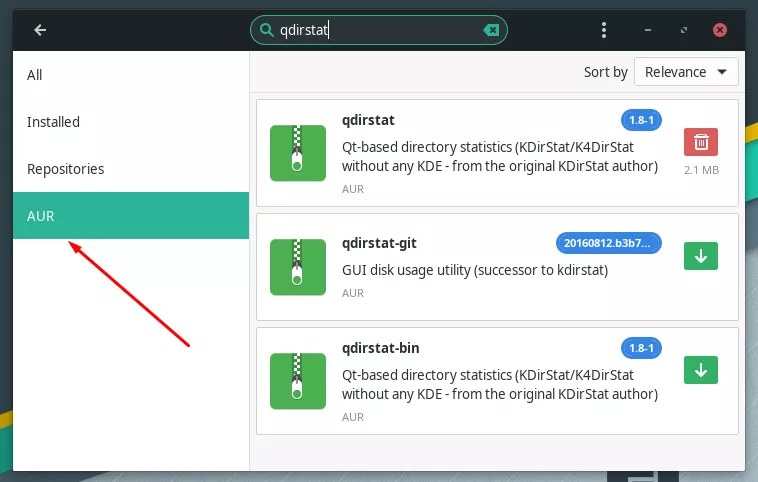Select the AUR category
Screen dimensions: 758x482
(x=131, y=216)
